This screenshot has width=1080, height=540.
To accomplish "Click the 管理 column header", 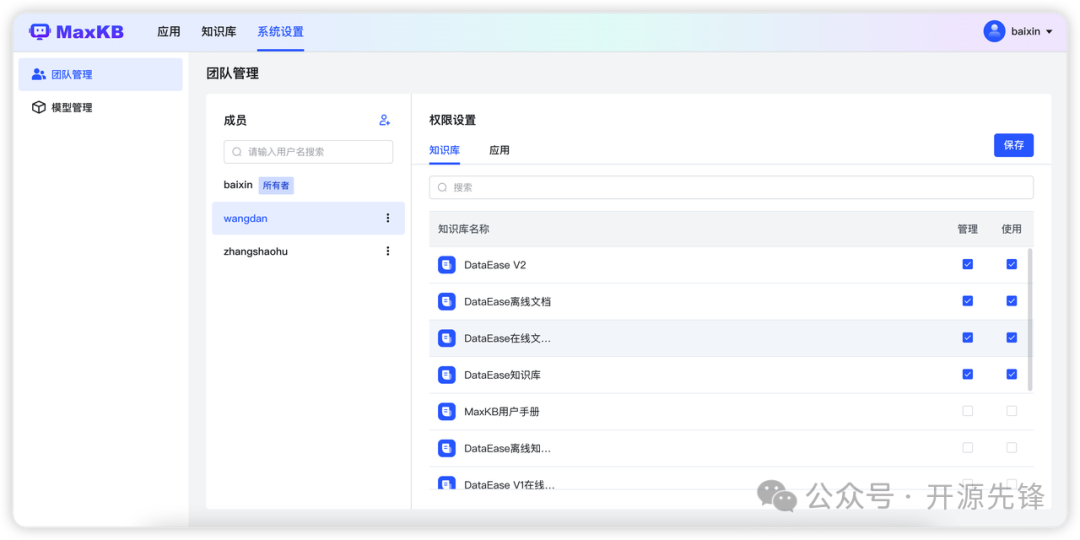I will (x=968, y=229).
